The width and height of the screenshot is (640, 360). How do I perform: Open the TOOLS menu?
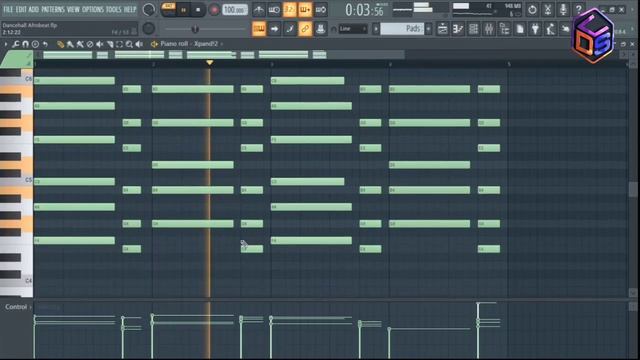113,9
